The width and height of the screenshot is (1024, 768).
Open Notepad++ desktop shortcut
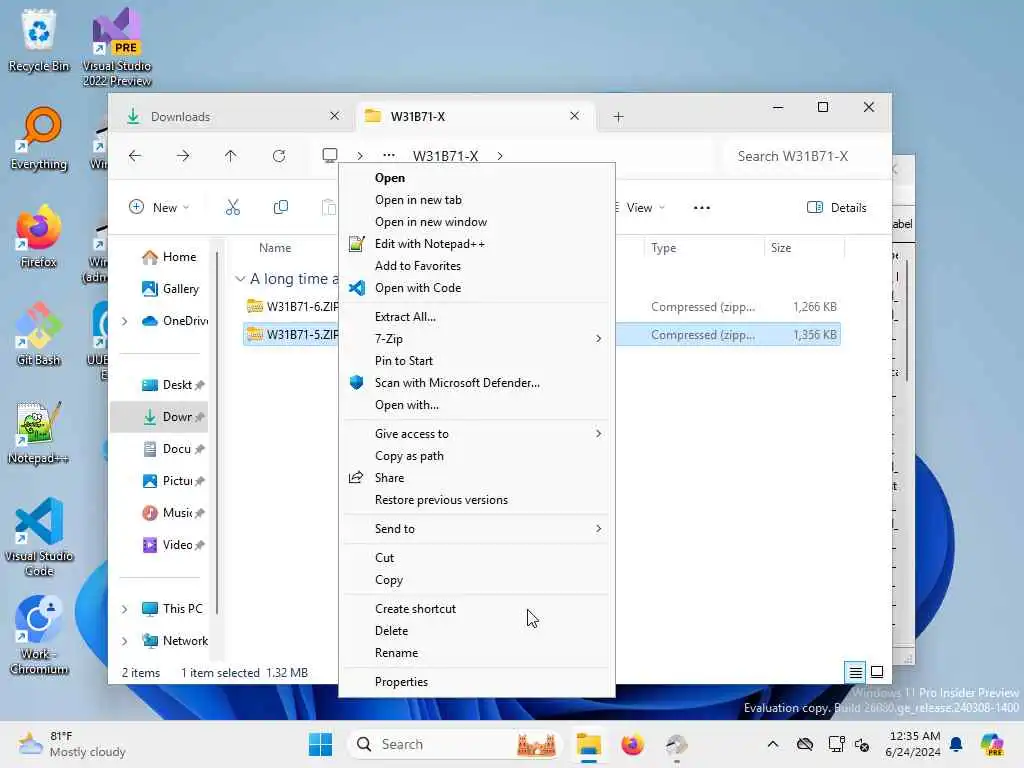point(39,432)
